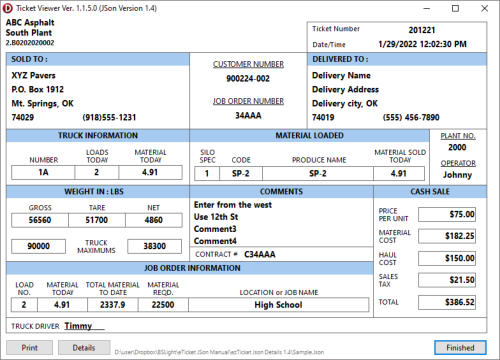Click the CUSTOMER NUMBER underlined label
The width and height of the screenshot is (500, 360).
[248, 64]
